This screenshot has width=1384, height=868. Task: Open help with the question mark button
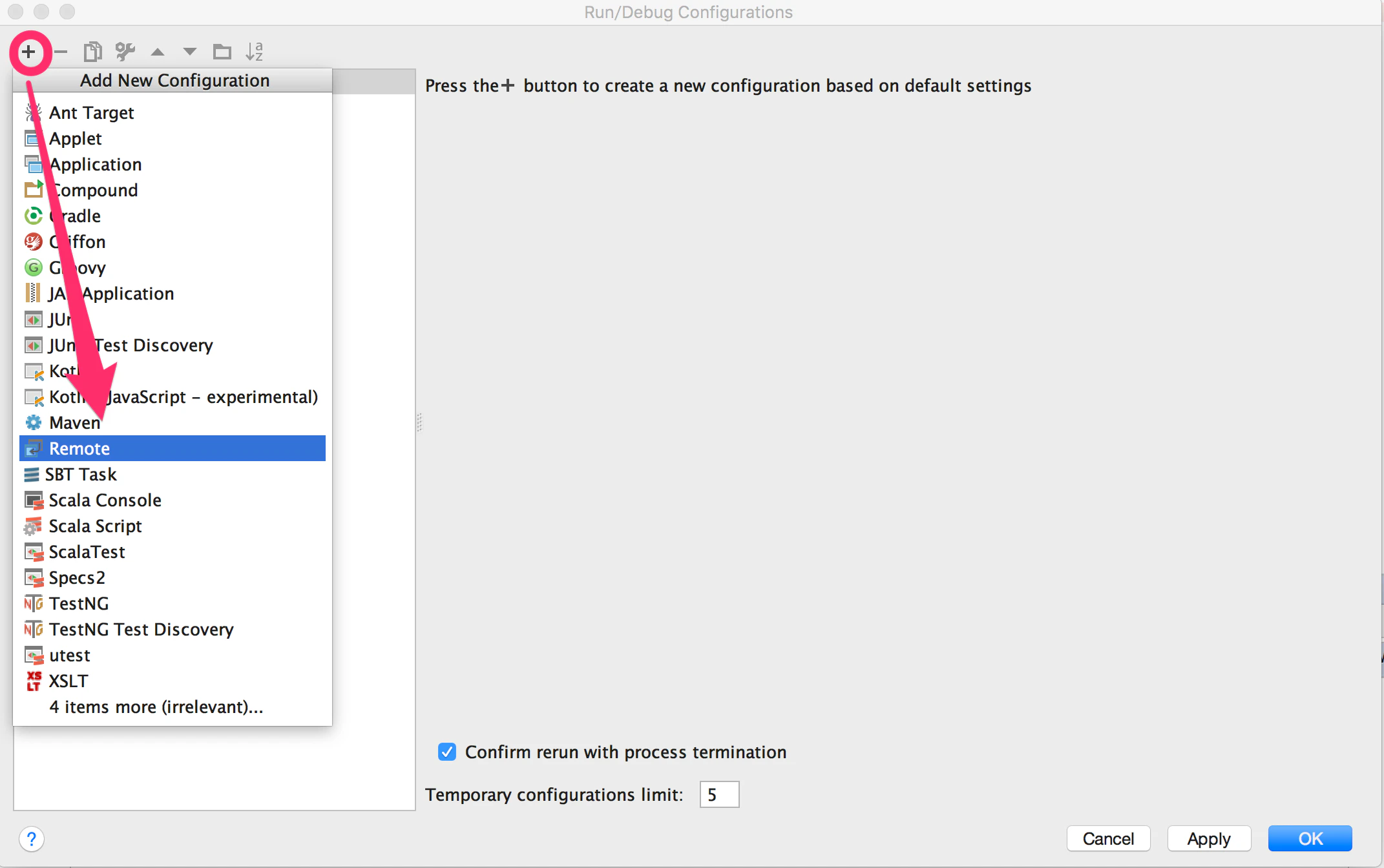(32, 839)
